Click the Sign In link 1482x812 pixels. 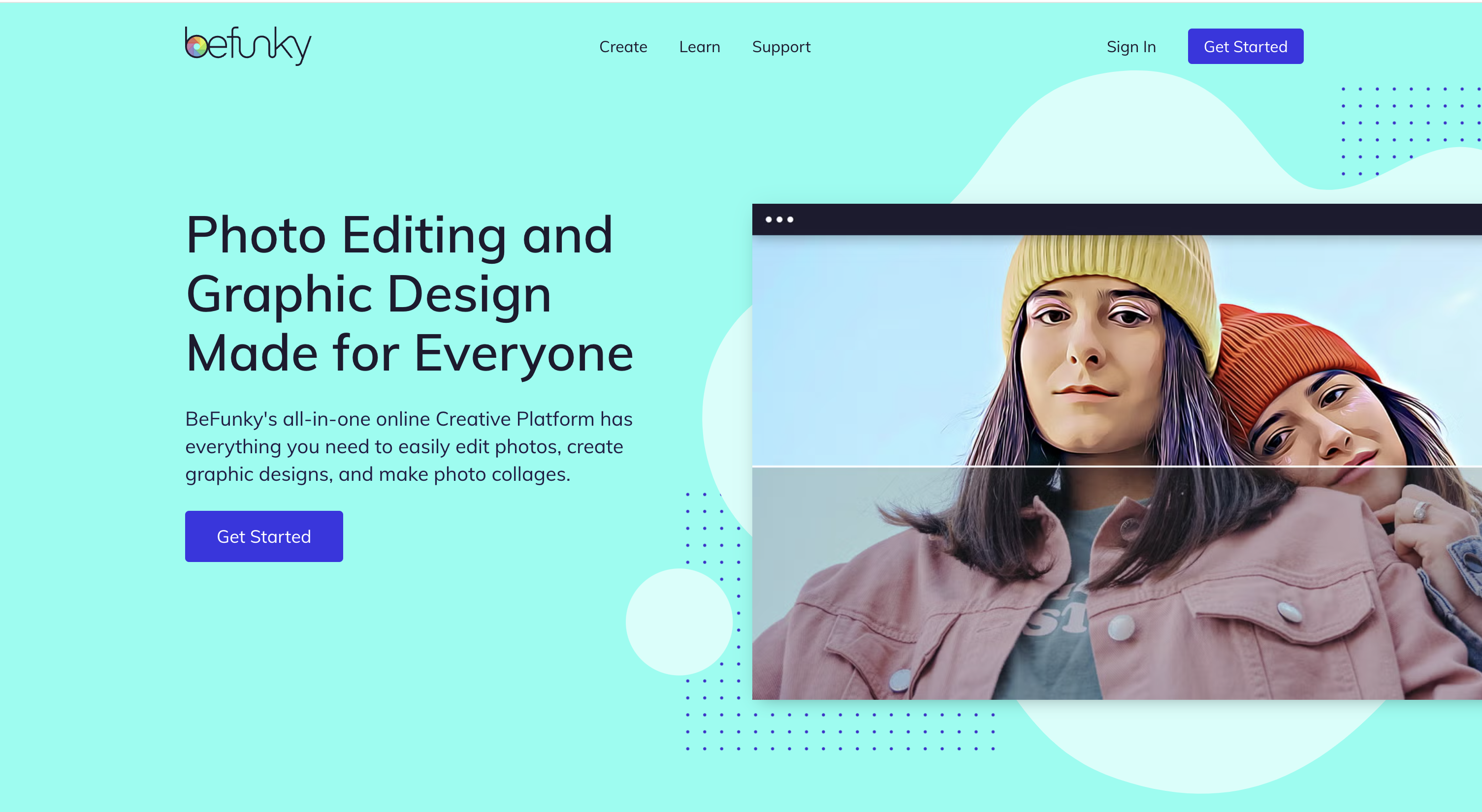click(x=1131, y=47)
